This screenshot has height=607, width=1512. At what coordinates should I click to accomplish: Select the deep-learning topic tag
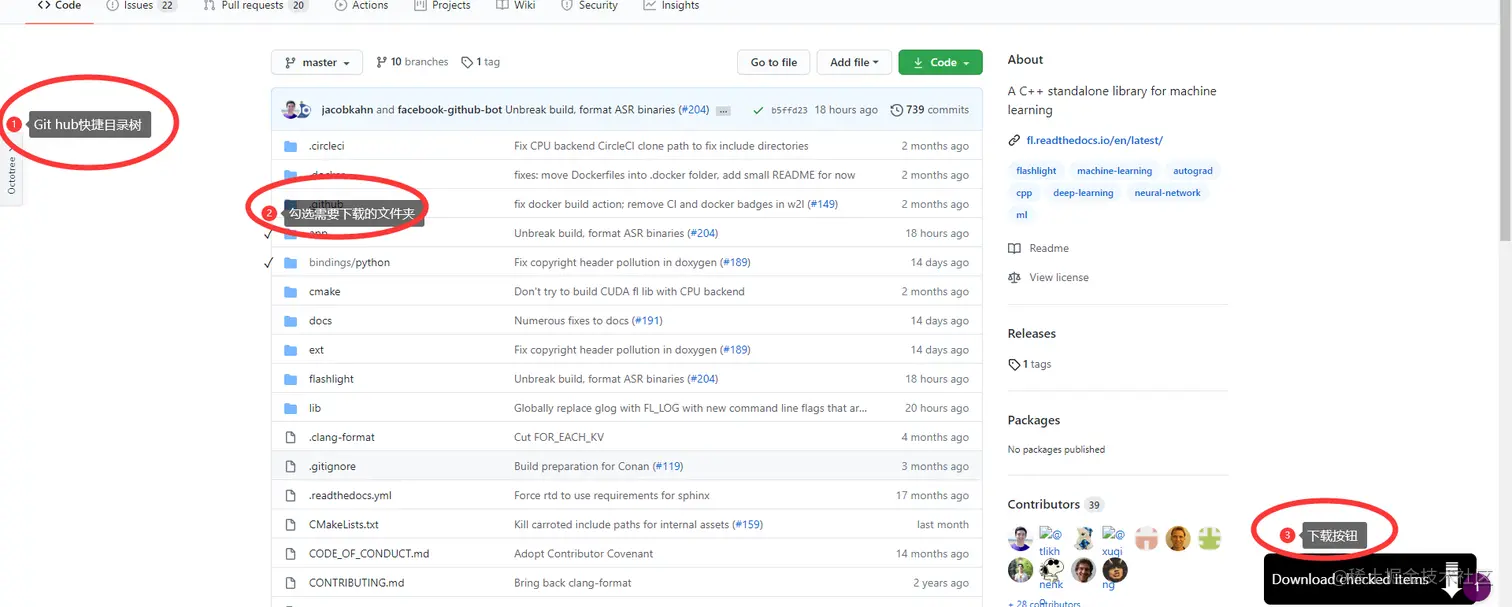tap(1083, 193)
